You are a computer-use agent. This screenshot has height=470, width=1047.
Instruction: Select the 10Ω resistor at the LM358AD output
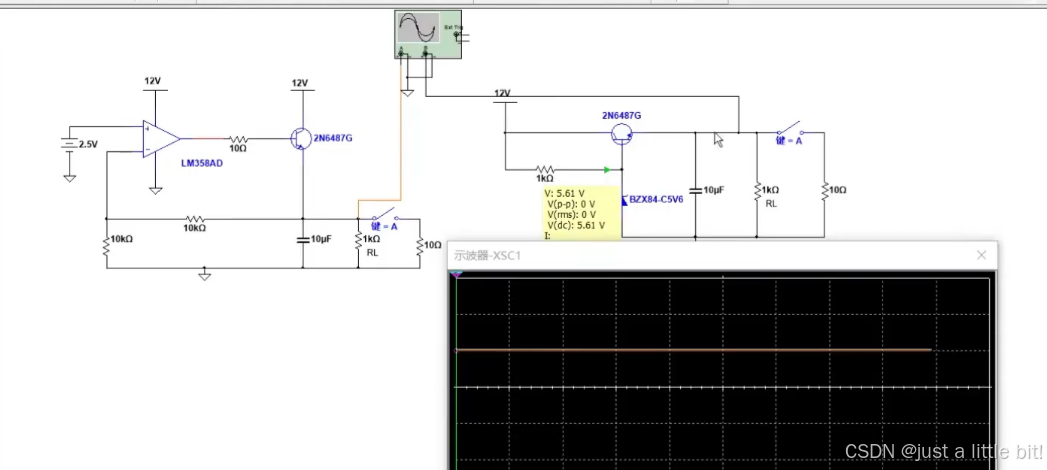[238, 139]
